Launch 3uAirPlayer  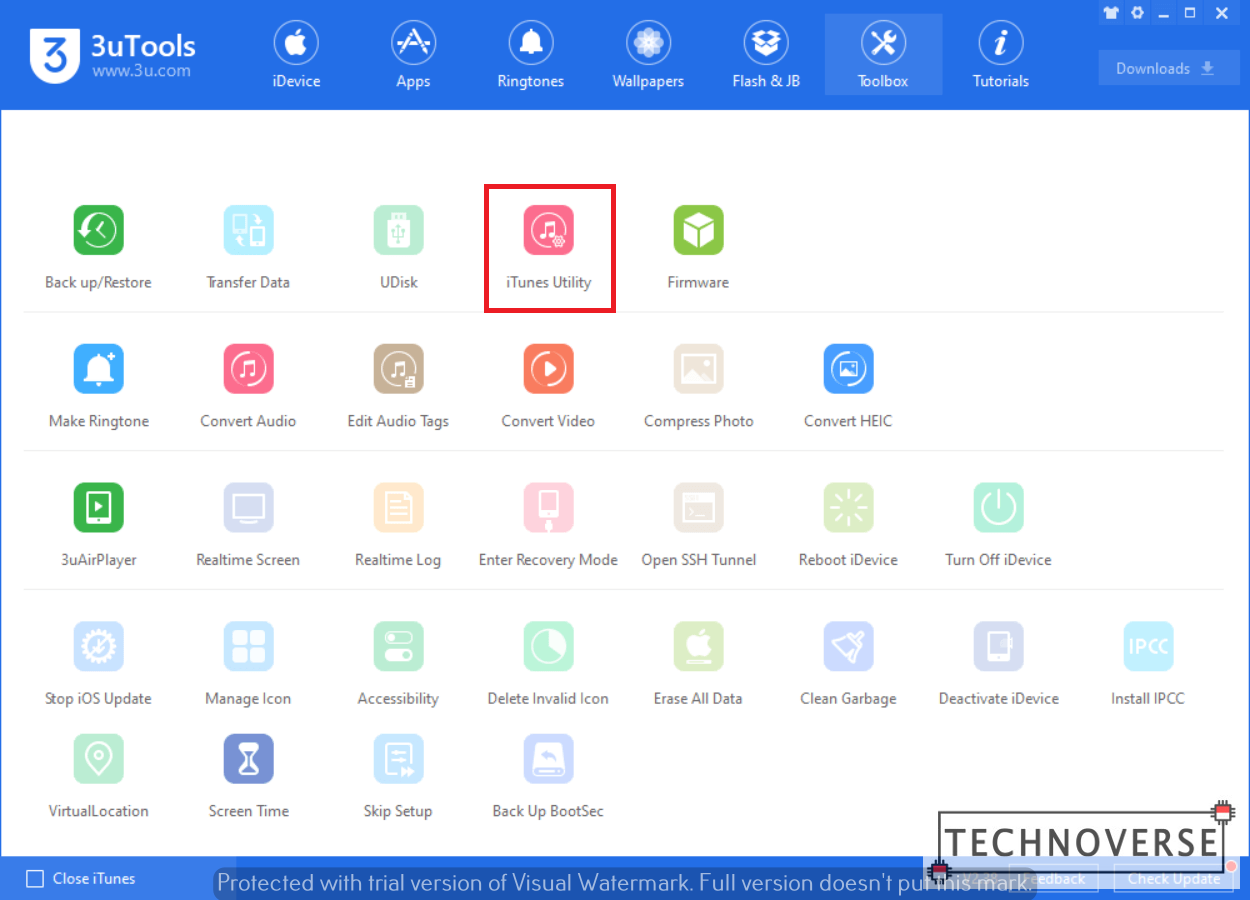pyautogui.click(x=98, y=525)
